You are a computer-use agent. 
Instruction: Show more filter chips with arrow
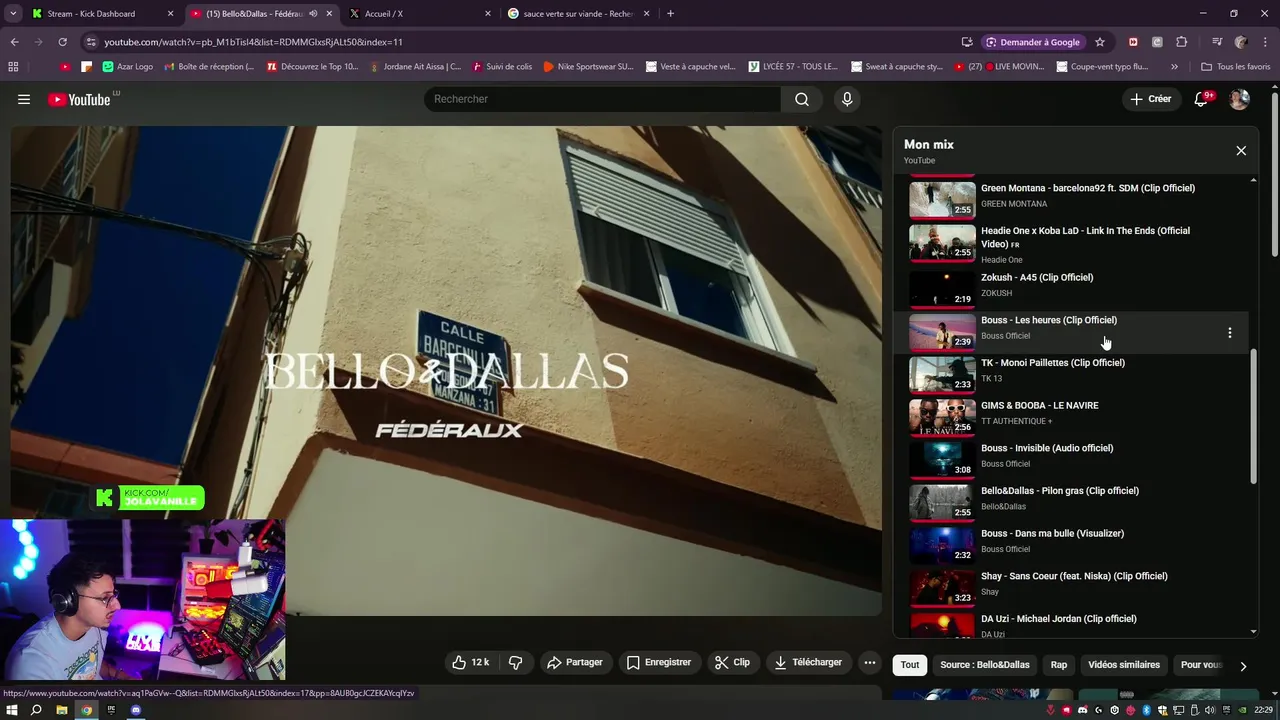pos(1243,666)
